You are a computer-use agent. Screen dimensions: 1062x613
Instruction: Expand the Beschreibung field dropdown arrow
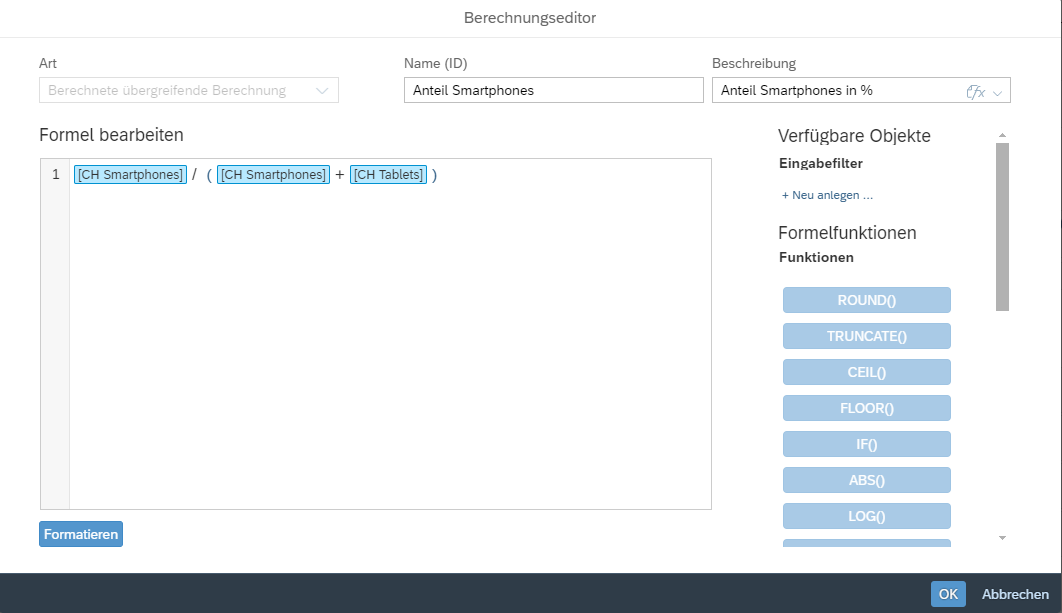tap(997, 93)
